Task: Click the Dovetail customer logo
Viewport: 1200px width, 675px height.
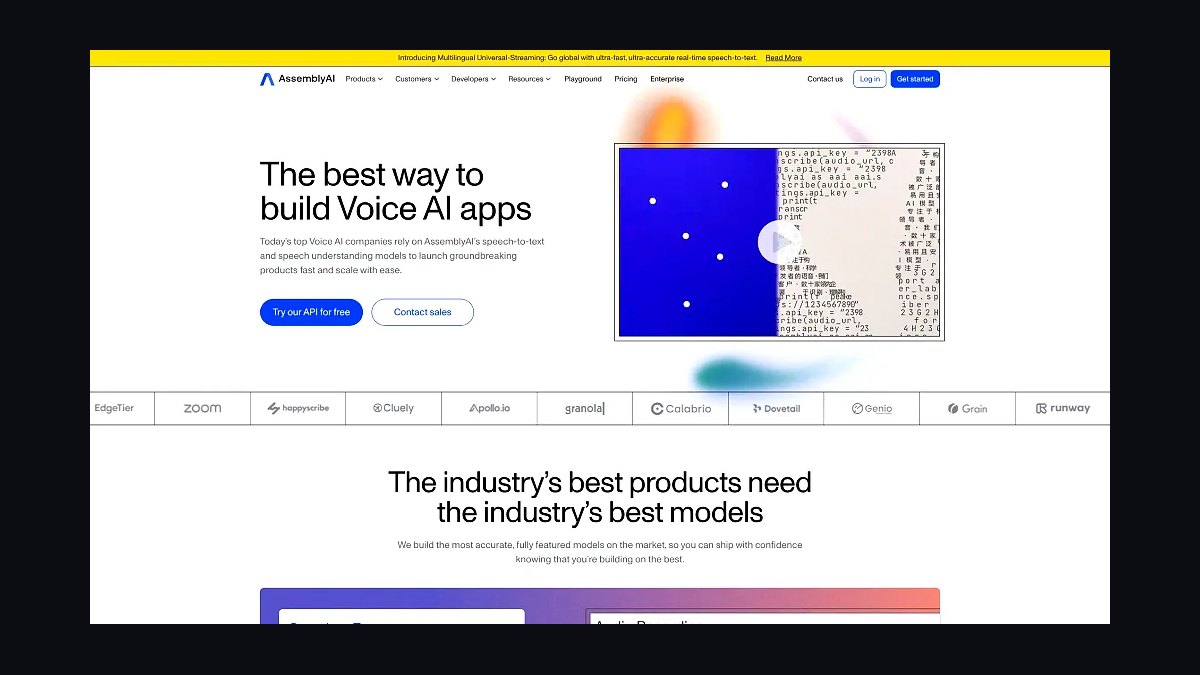Action: pyautogui.click(x=776, y=408)
